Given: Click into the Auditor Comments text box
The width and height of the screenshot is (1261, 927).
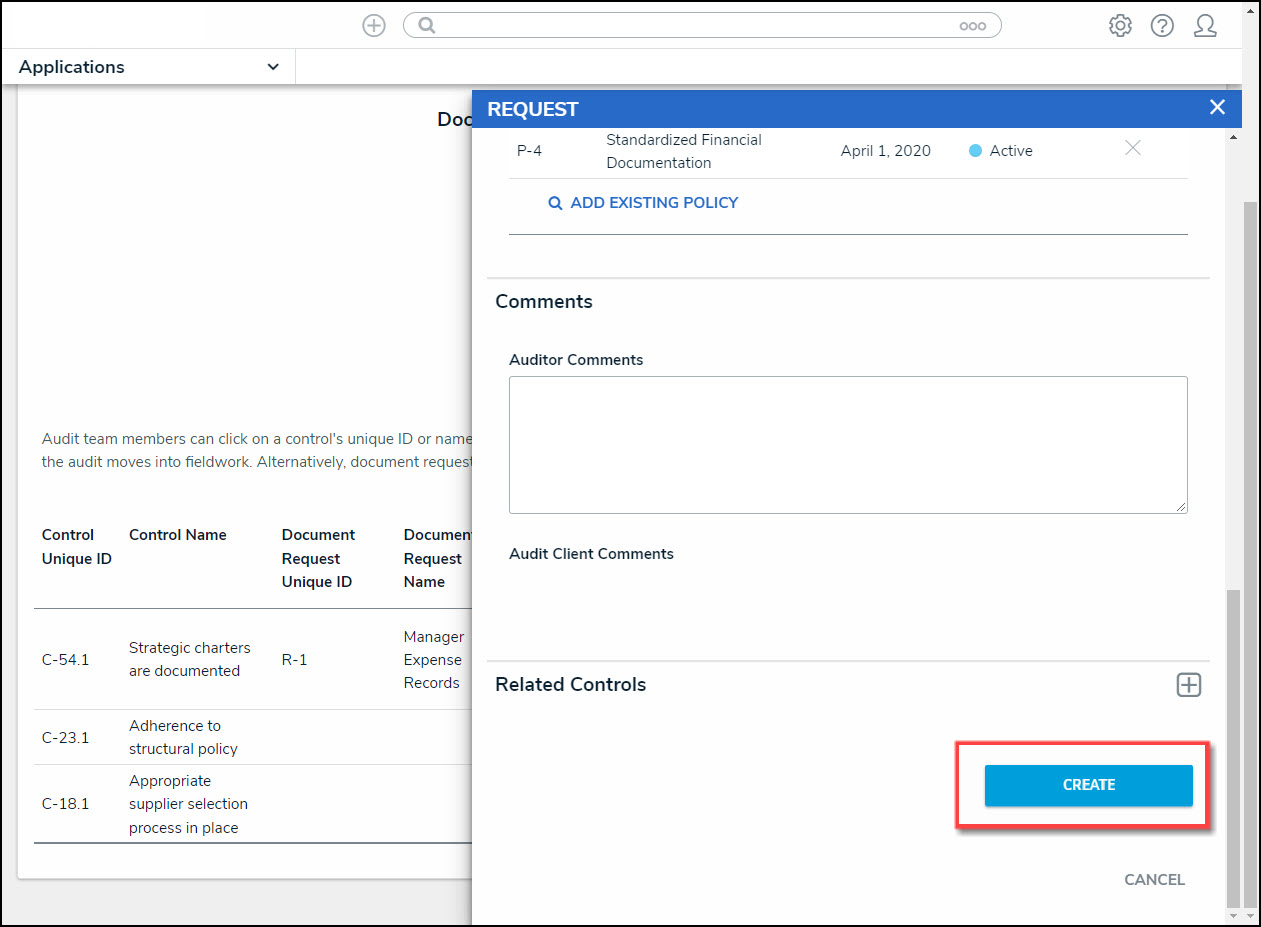Looking at the screenshot, I should click(848, 445).
